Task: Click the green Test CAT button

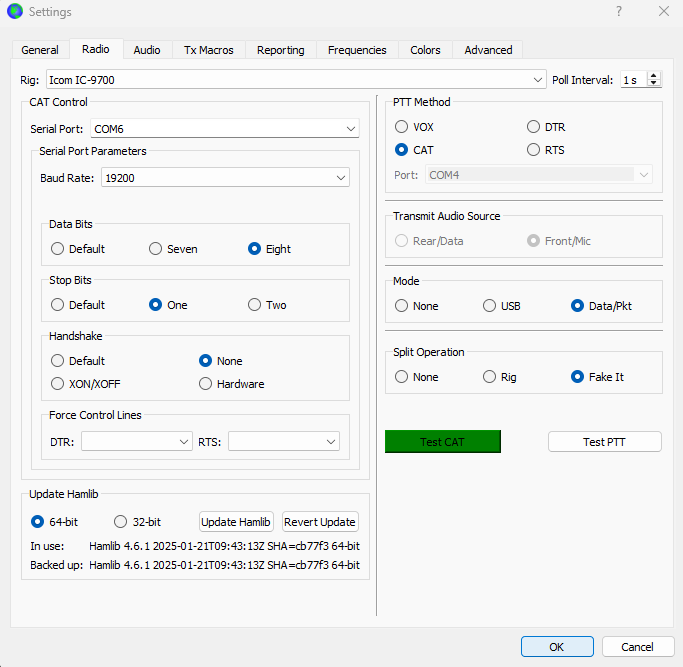Action: (442, 442)
